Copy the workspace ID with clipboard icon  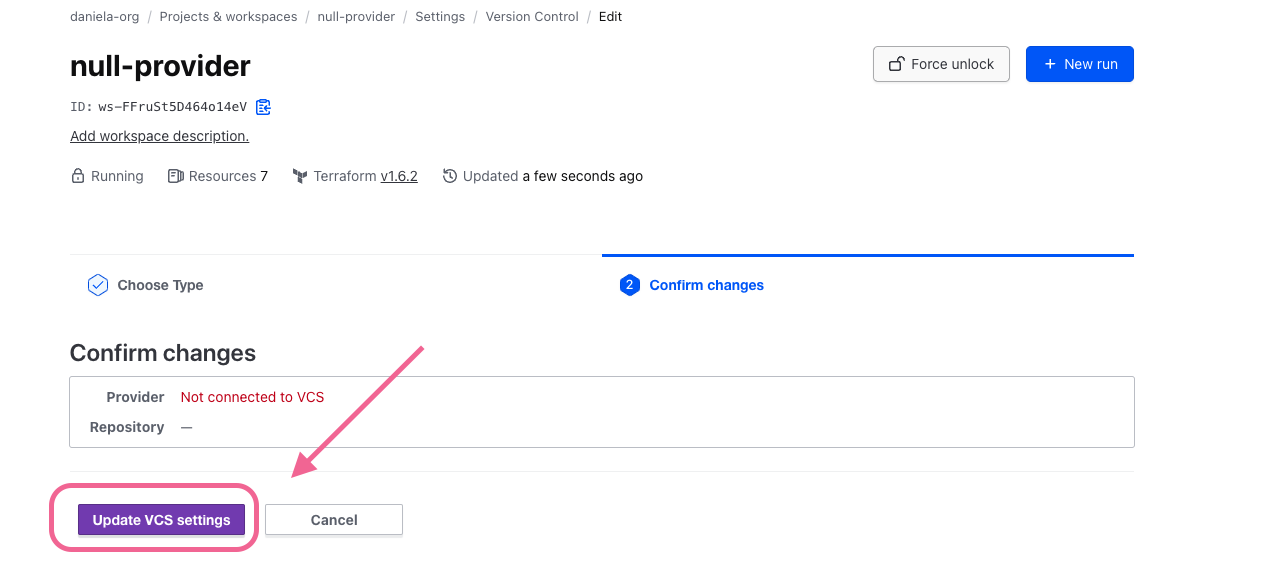point(263,107)
